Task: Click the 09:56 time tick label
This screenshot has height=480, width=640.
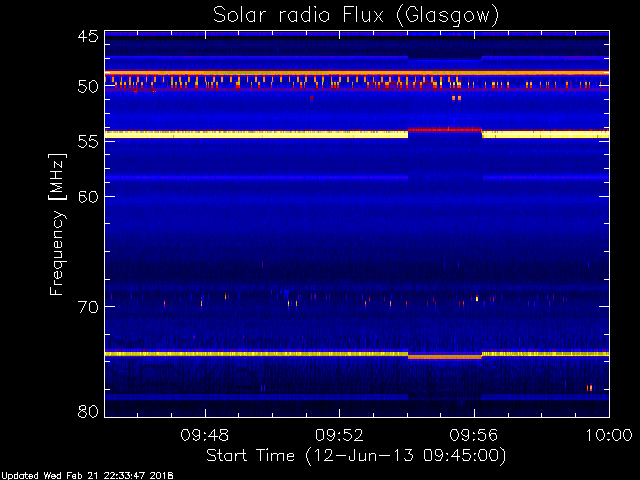Action: click(x=473, y=435)
